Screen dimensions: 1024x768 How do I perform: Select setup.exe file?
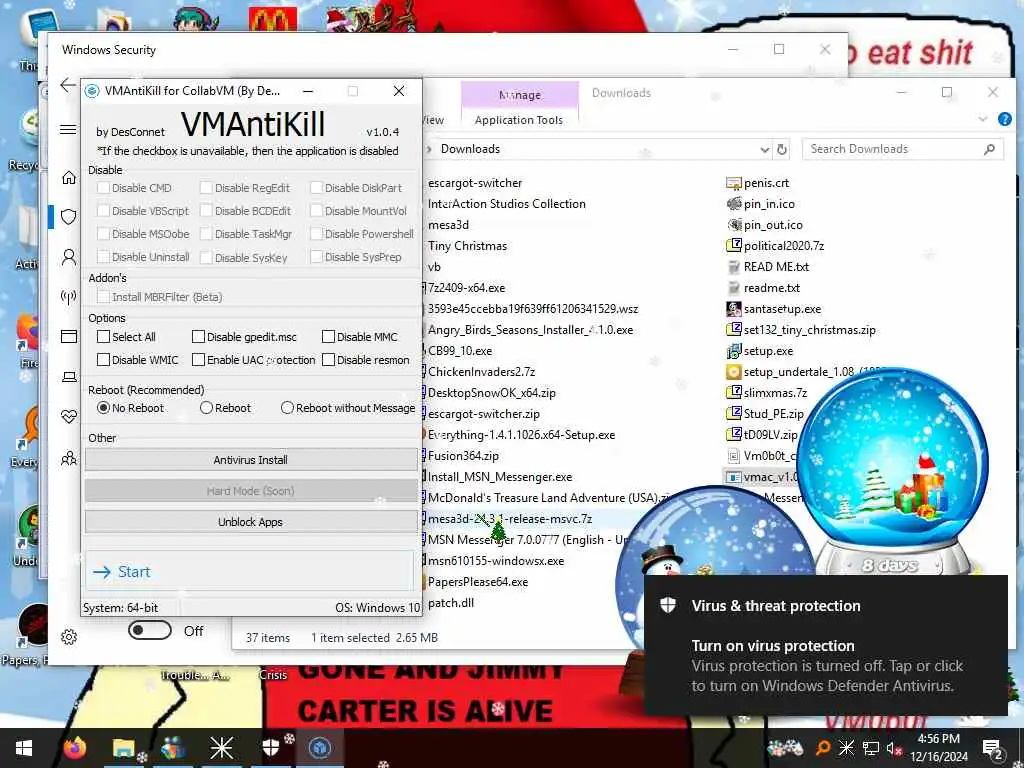760,351
